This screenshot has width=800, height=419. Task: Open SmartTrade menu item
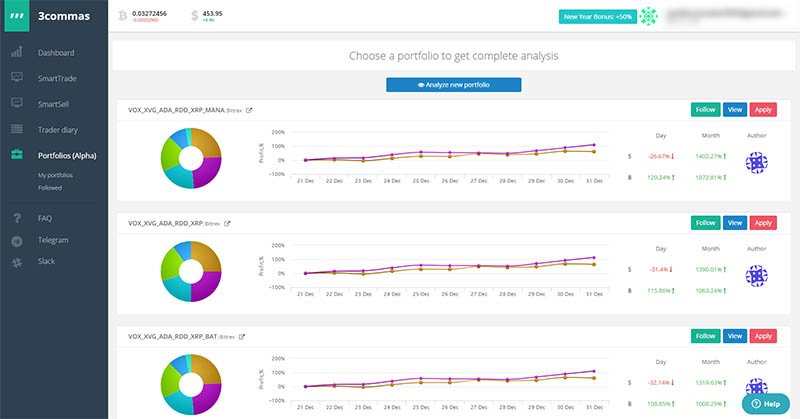pyautogui.click(x=57, y=78)
